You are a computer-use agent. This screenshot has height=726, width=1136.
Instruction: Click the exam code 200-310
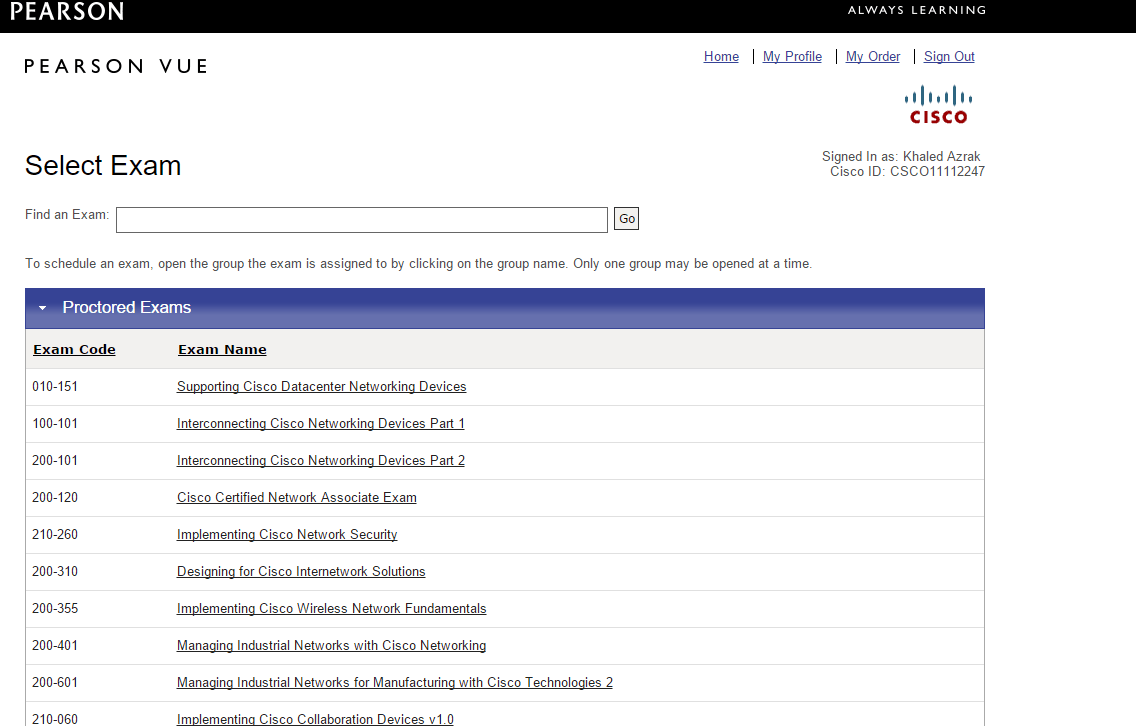(x=54, y=572)
